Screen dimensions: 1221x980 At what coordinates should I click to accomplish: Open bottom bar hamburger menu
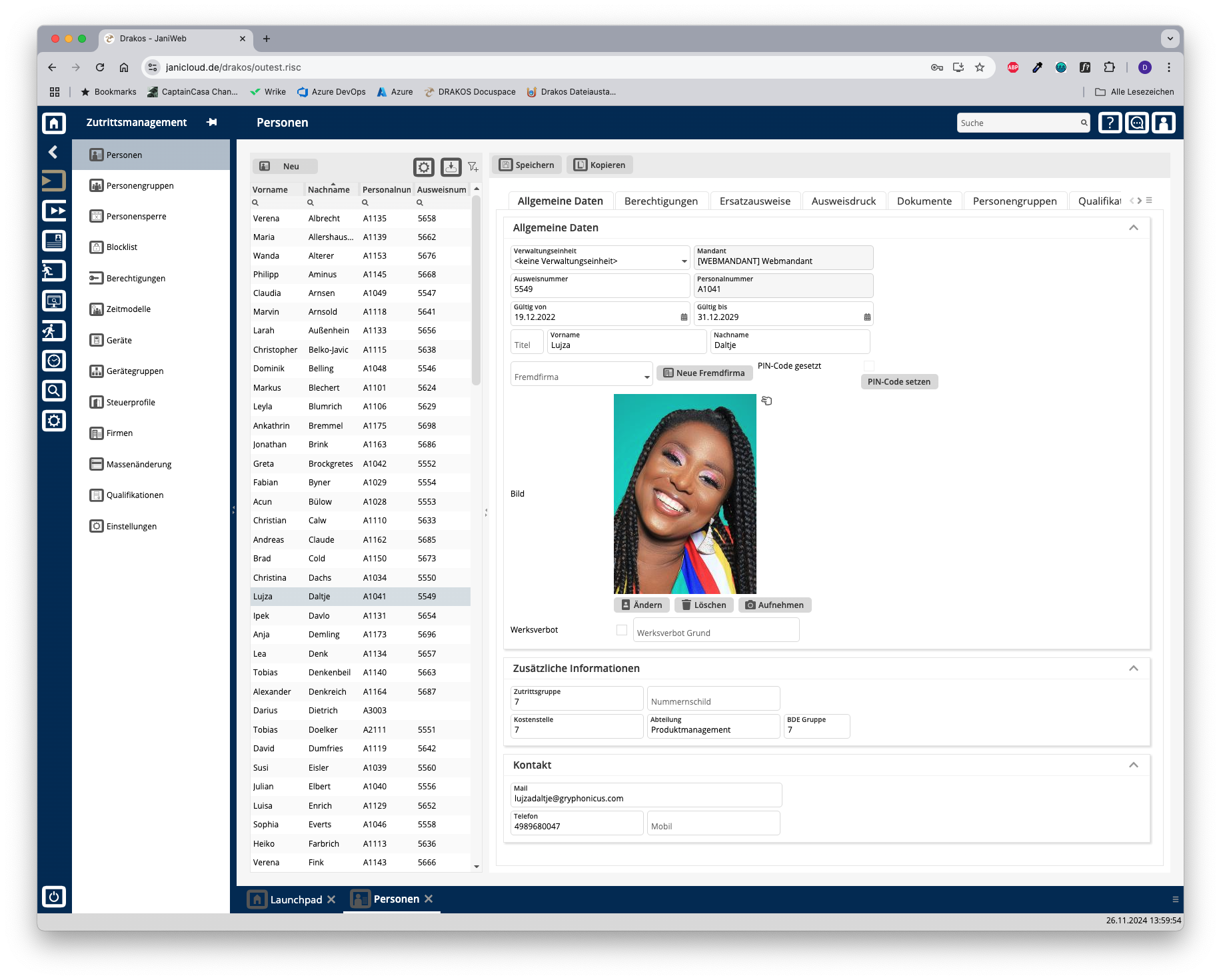coord(1176,899)
